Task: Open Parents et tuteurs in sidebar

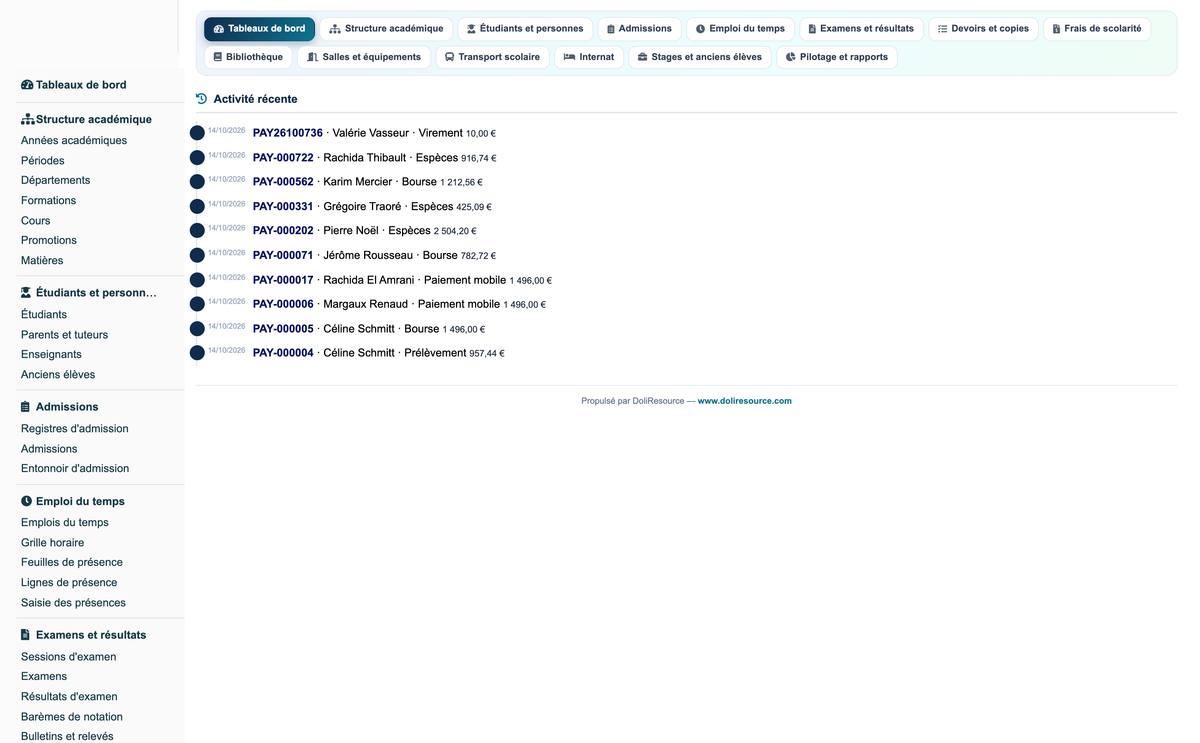Action: (65, 335)
